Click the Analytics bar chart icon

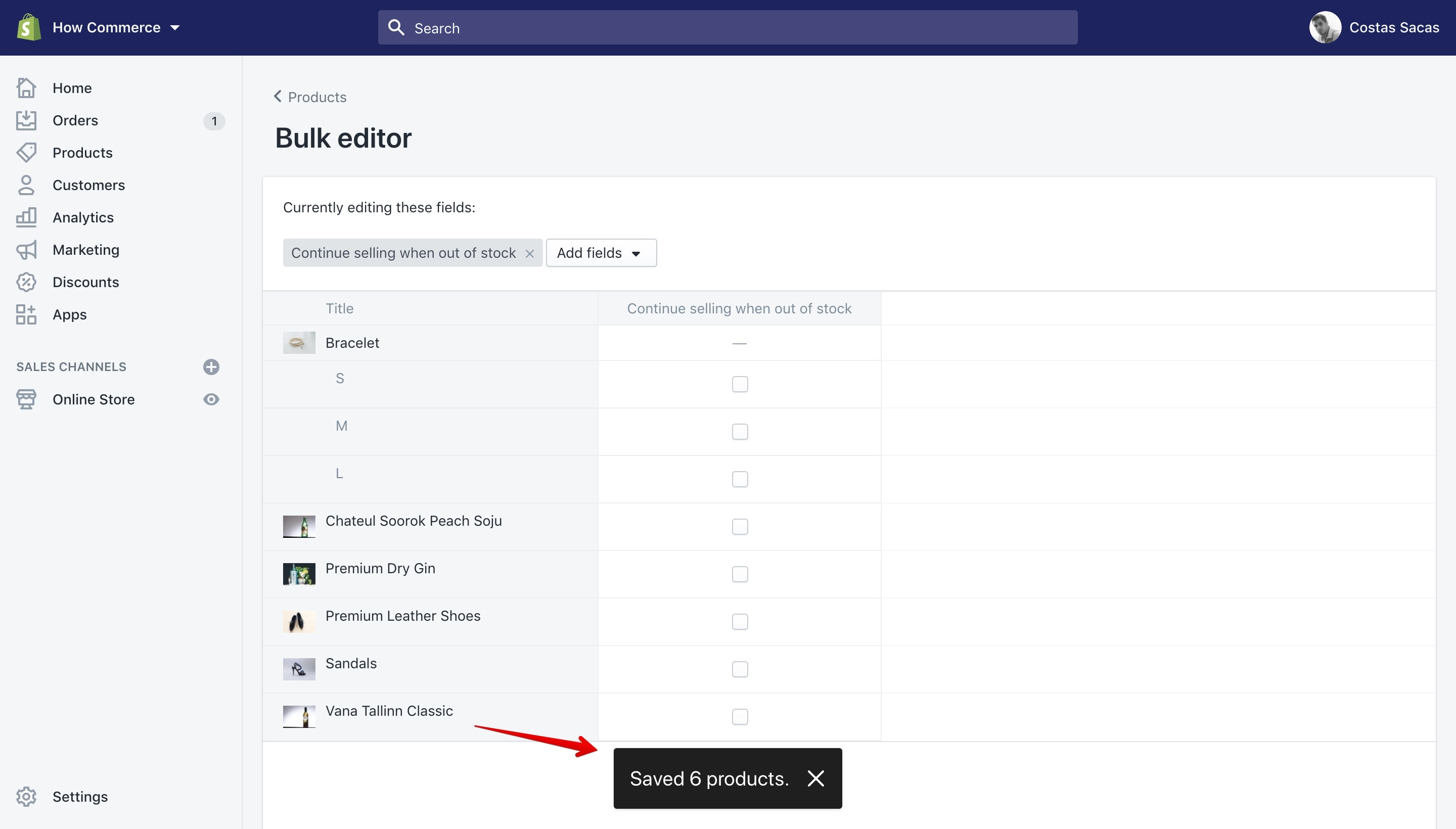pyautogui.click(x=26, y=217)
